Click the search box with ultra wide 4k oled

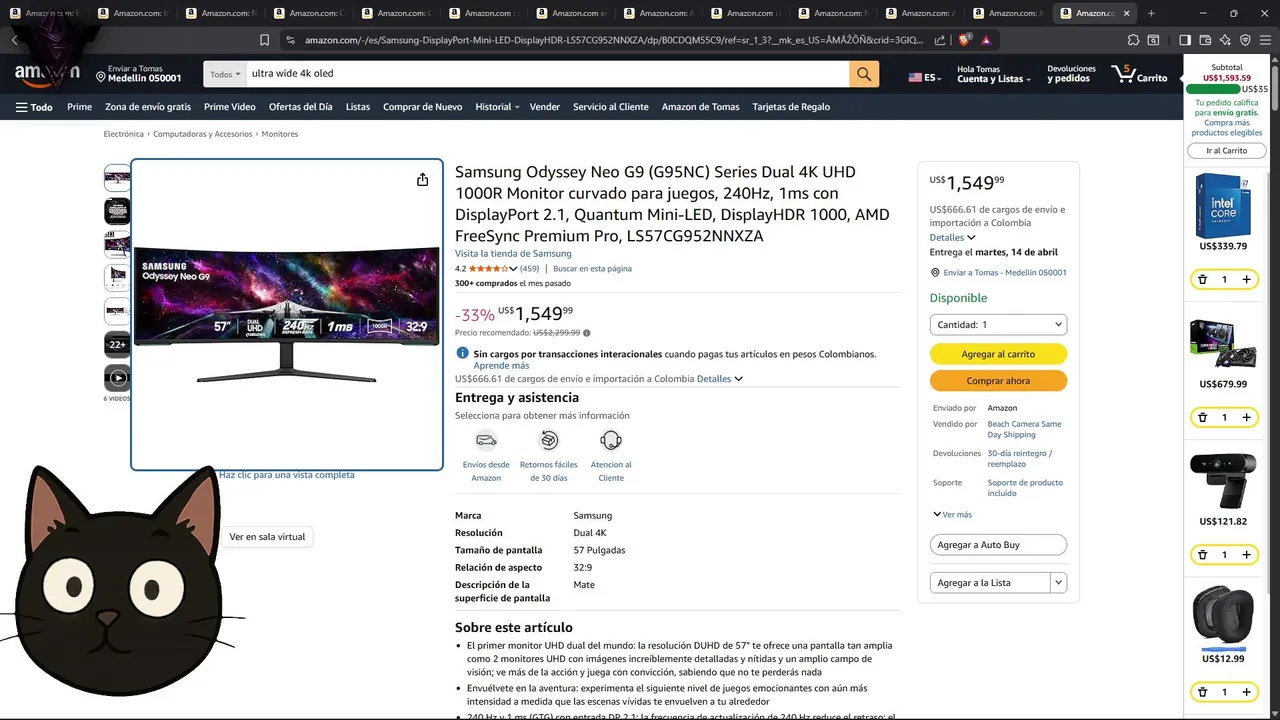[x=548, y=74]
